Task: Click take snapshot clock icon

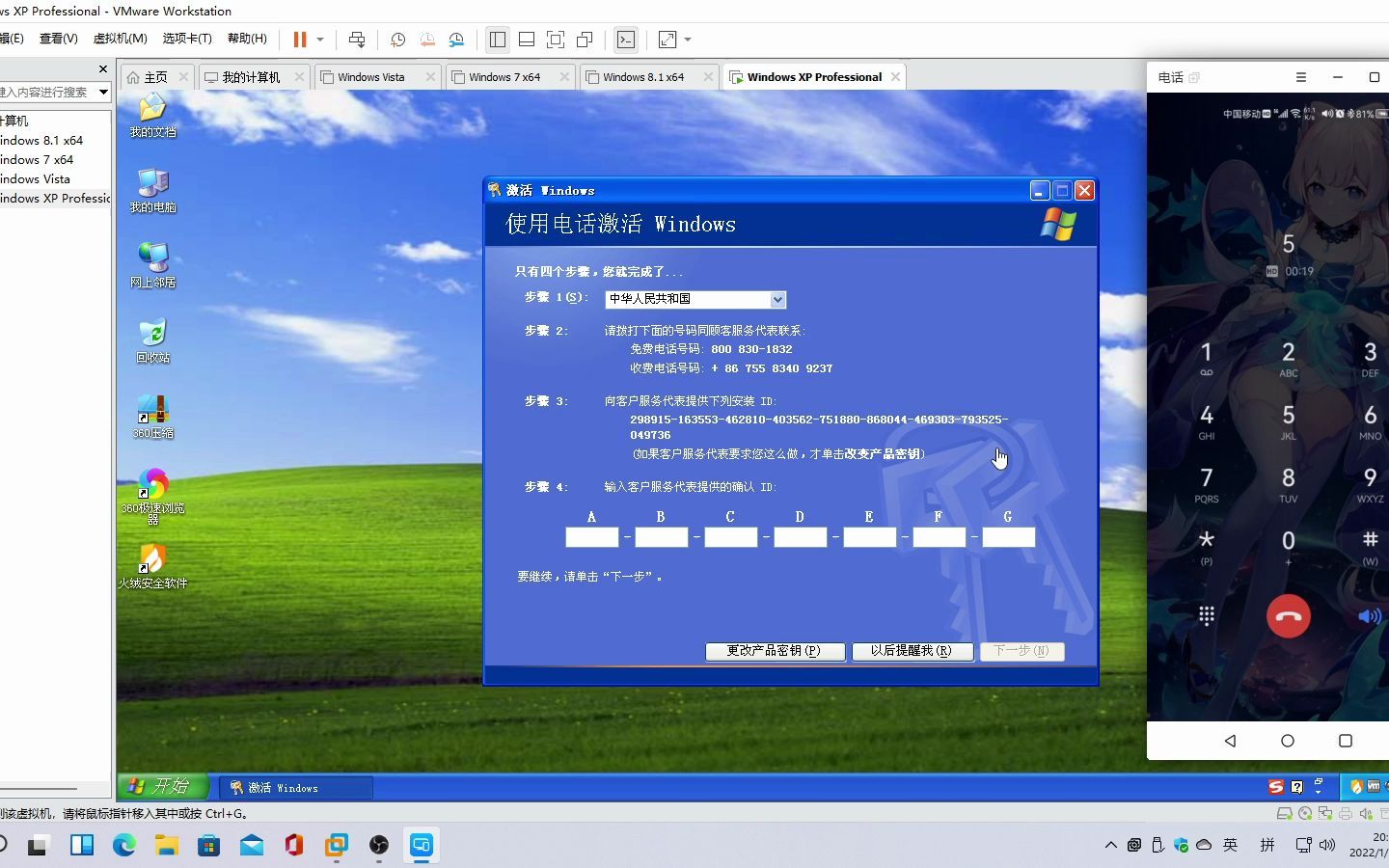Action: (397, 40)
